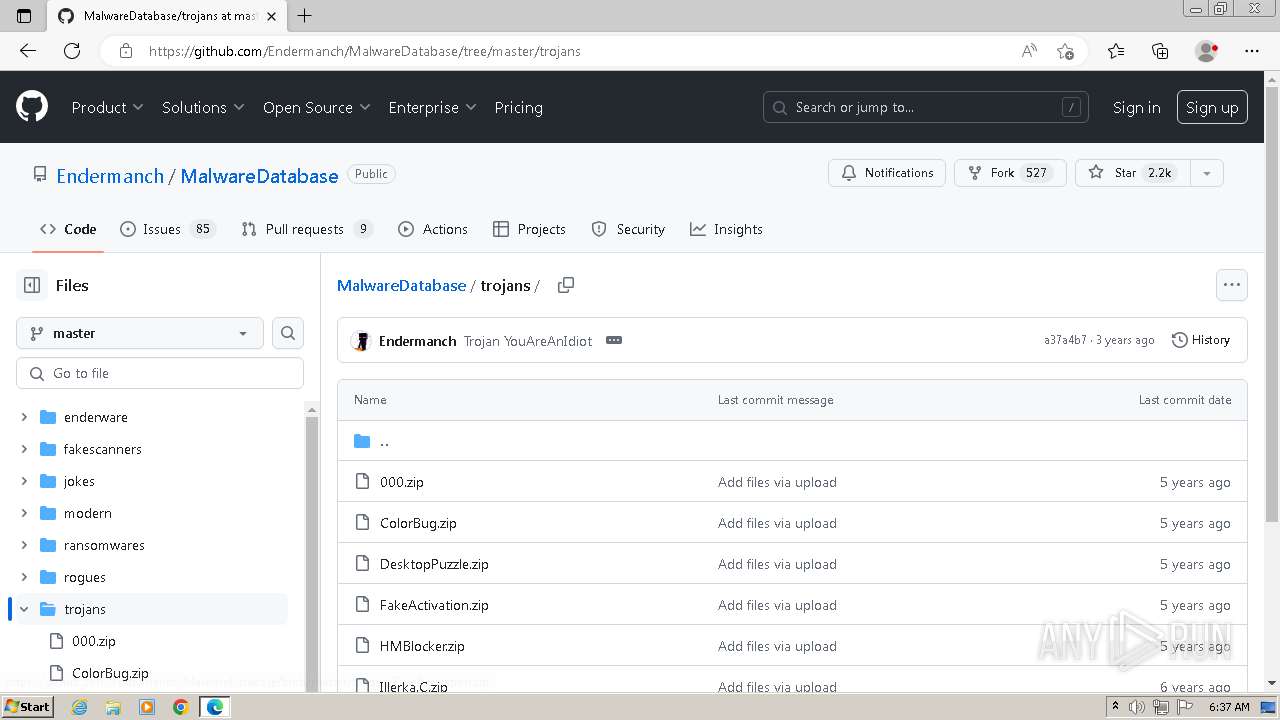This screenshot has width=1280, height=720.
Task: Click the History clock button
Action: click(1201, 340)
